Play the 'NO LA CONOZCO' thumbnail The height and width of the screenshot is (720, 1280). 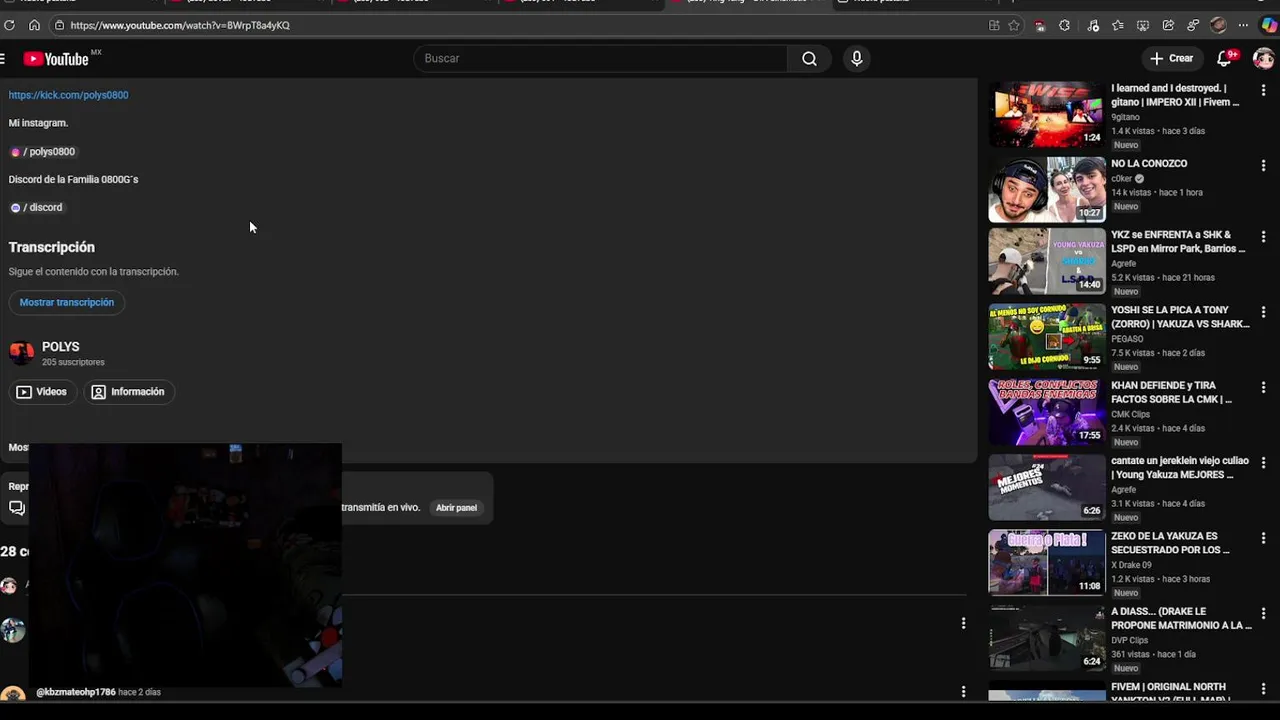[x=1047, y=189]
